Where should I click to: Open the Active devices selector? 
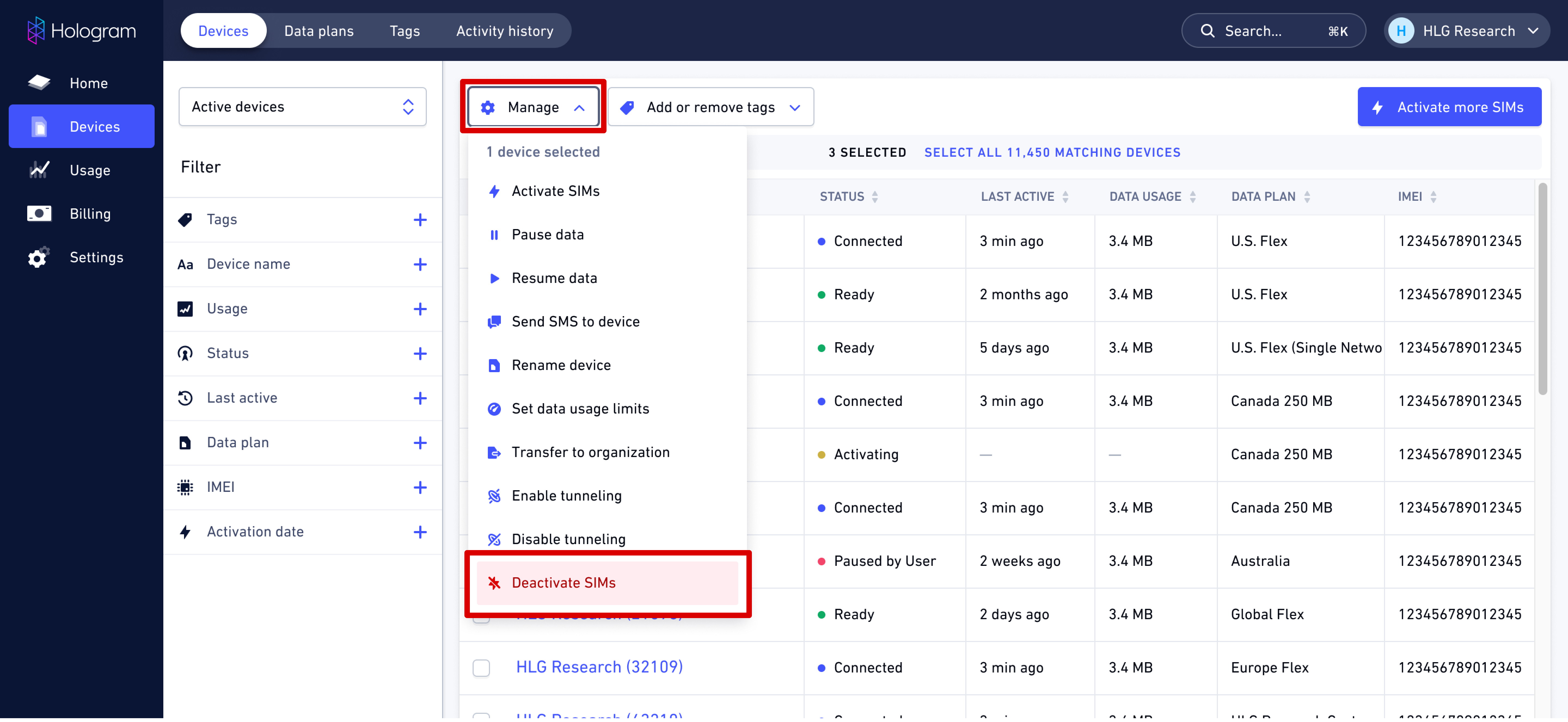click(x=302, y=107)
